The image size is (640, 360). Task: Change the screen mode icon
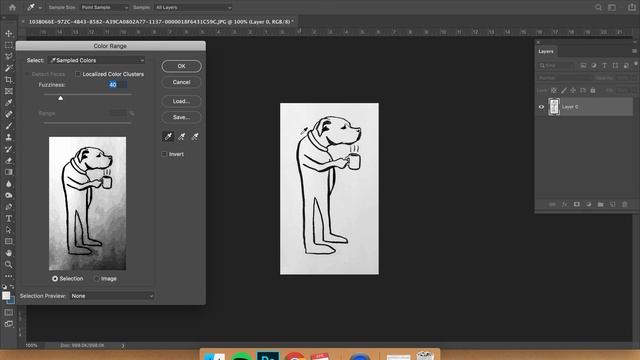[x=9, y=324]
